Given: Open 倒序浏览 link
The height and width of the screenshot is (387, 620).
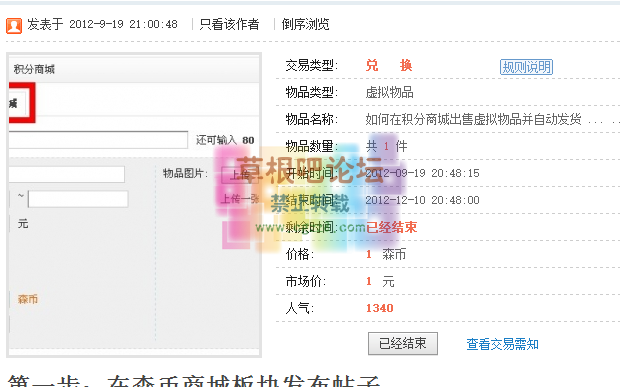Looking at the screenshot, I should click(x=305, y=25).
